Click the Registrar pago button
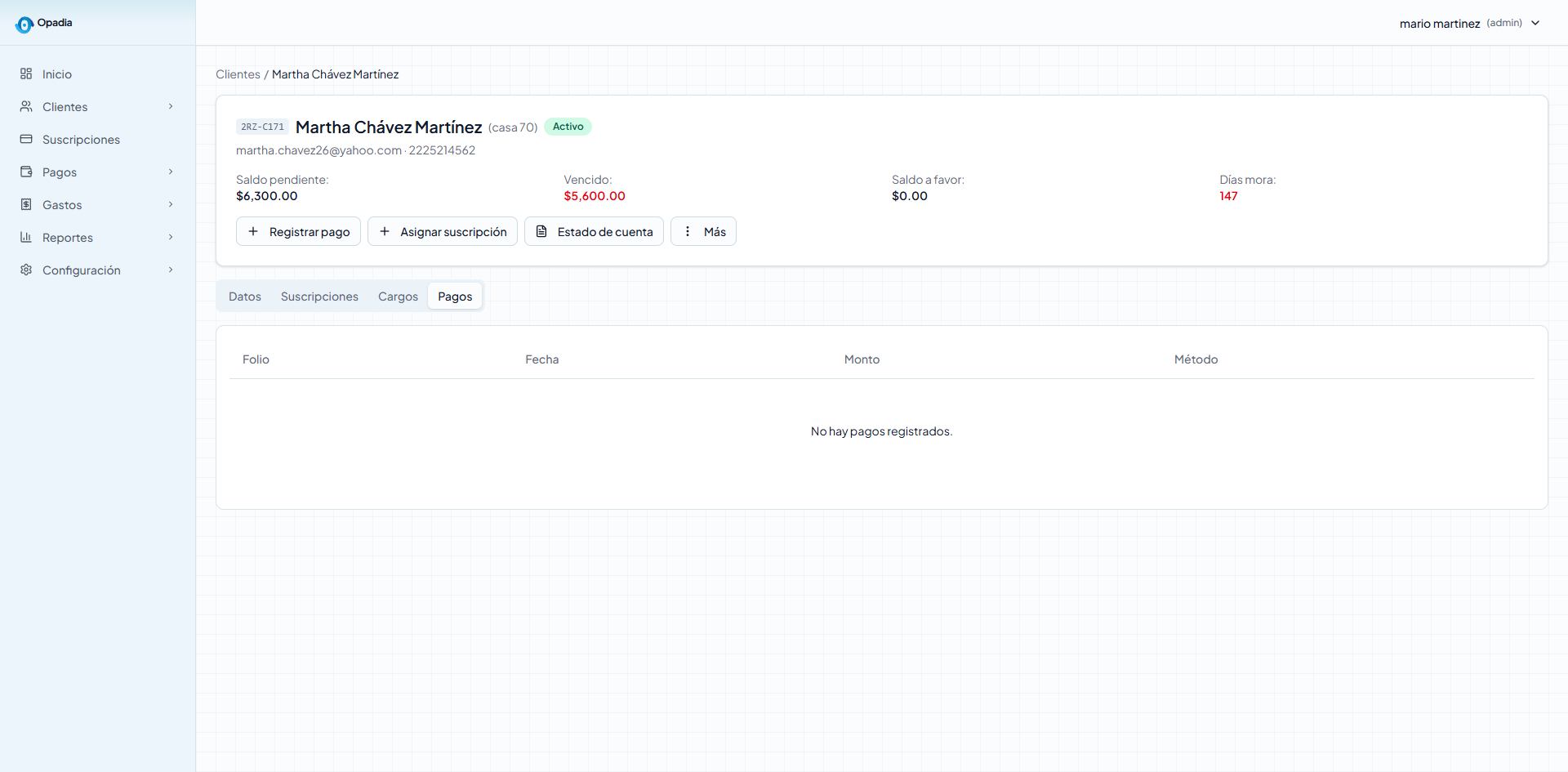 click(298, 231)
